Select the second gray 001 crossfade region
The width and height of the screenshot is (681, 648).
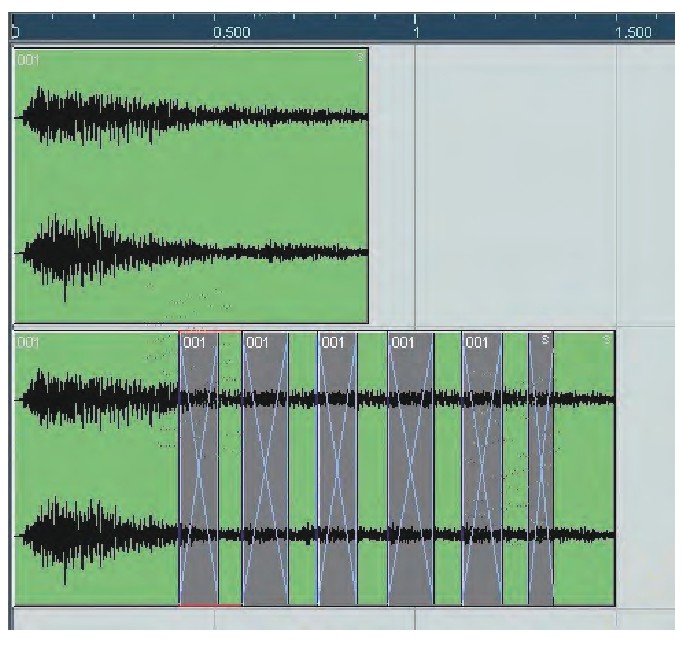coord(265,468)
